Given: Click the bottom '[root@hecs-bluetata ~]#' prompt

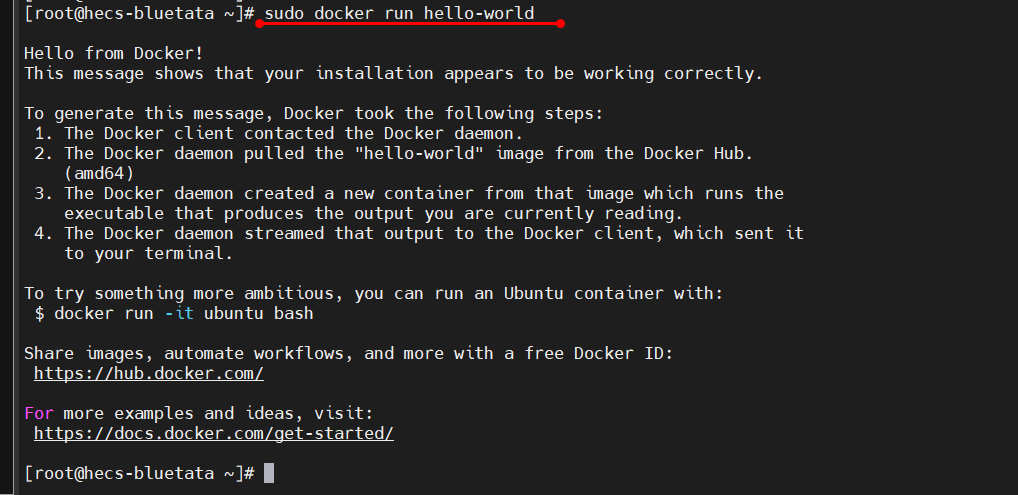Looking at the screenshot, I should click(139, 472).
